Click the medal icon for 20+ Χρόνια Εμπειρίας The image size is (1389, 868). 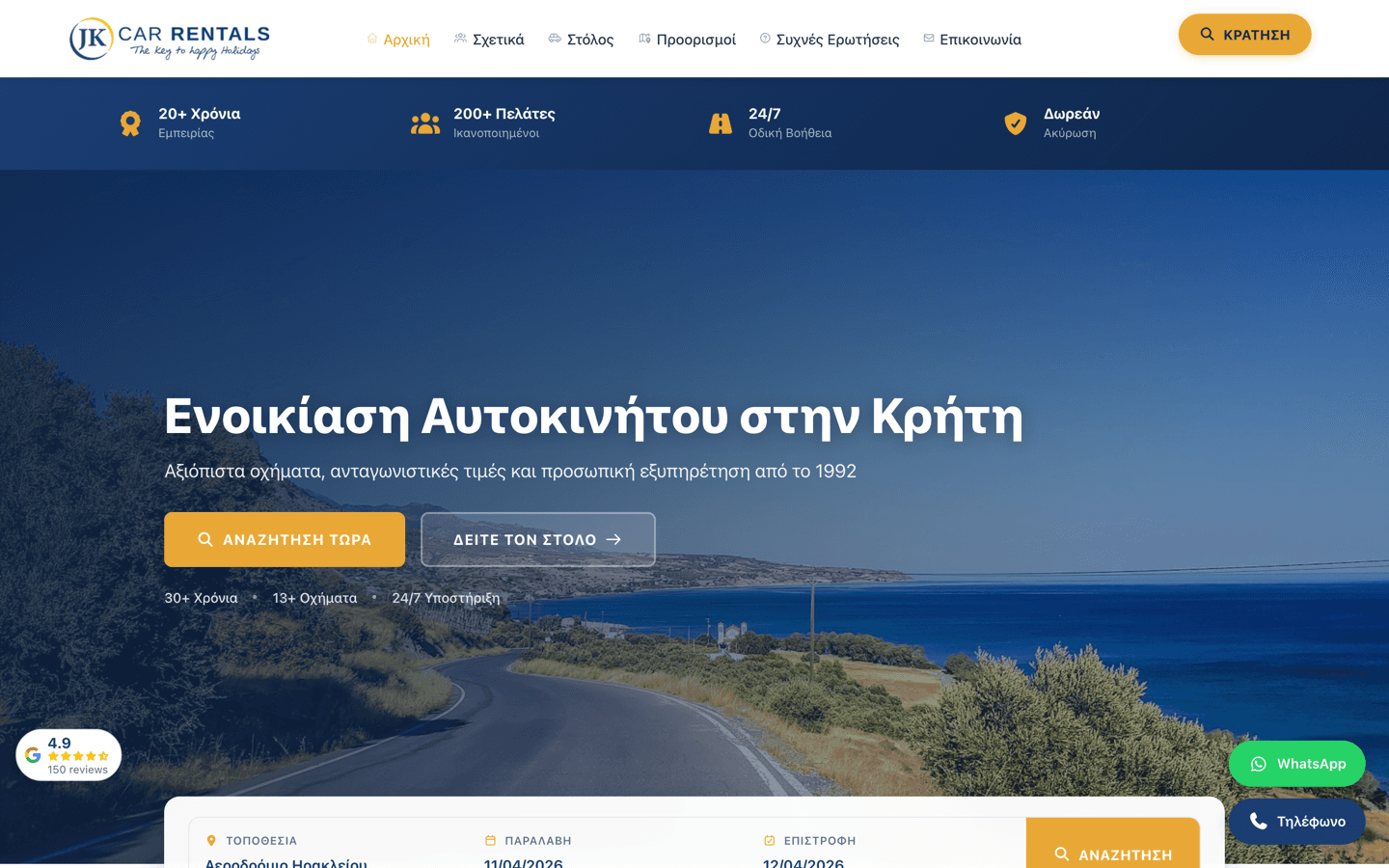(x=130, y=122)
